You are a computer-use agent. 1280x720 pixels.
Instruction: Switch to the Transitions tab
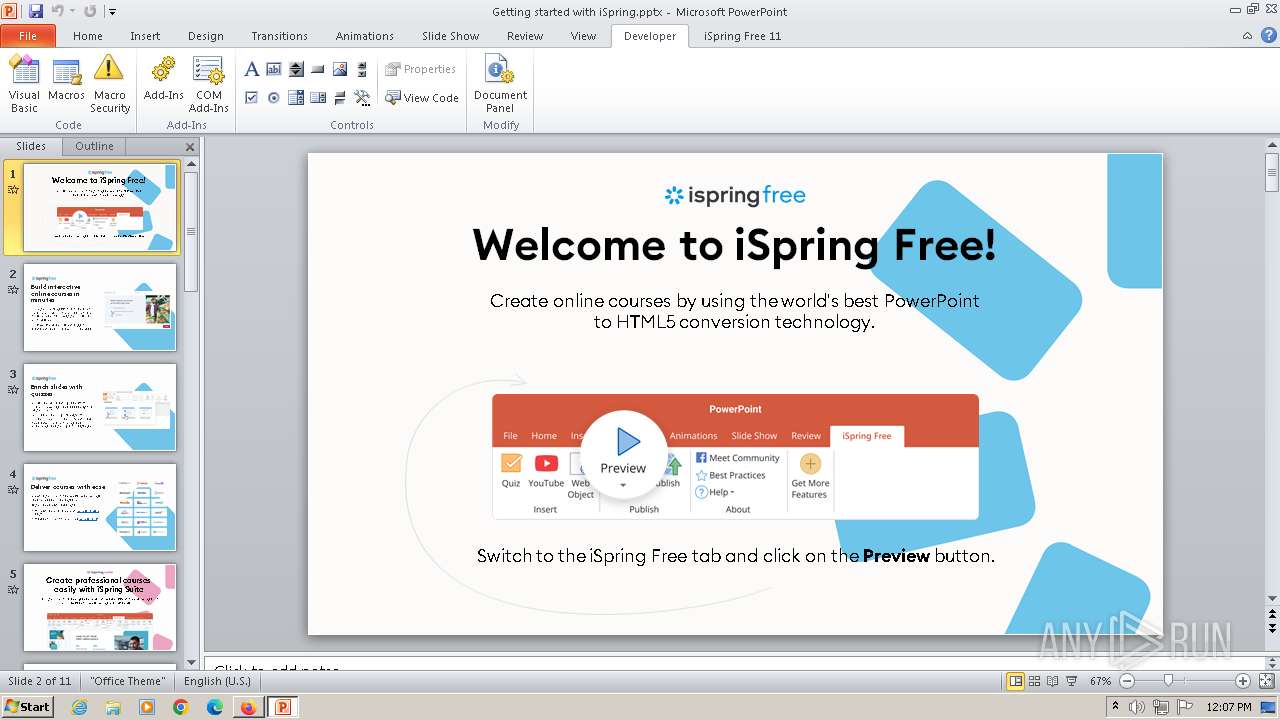[x=280, y=36]
